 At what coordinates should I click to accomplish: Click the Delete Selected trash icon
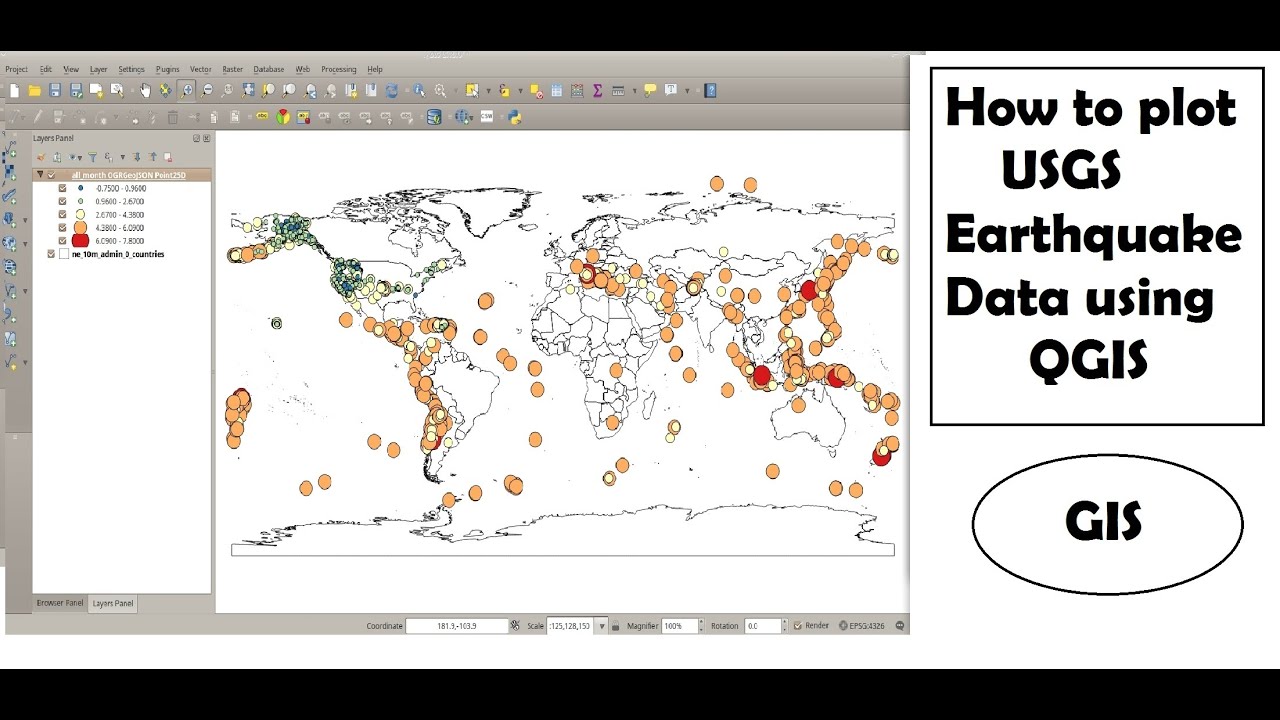(x=173, y=116)
